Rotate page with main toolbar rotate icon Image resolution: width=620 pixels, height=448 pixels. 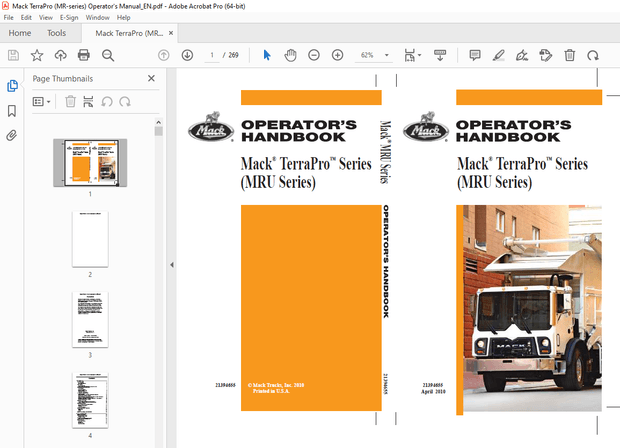tap(593, 55)
